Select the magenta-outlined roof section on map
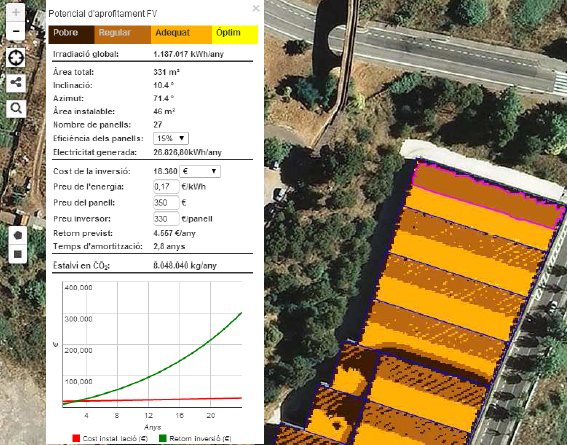Viewport: 567px width, 445px height. click(x=488, y=197)
